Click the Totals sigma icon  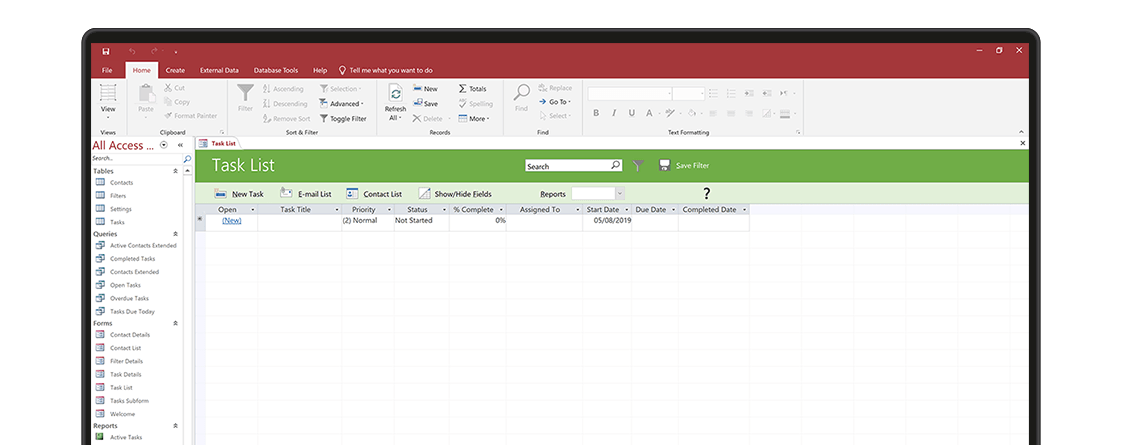tap(462, 89)
